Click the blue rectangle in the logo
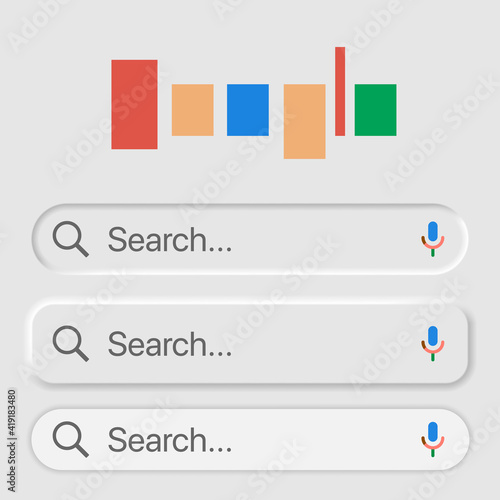This screenshot has width=500, height=500. pyautogui.click(x=248, y=110)
